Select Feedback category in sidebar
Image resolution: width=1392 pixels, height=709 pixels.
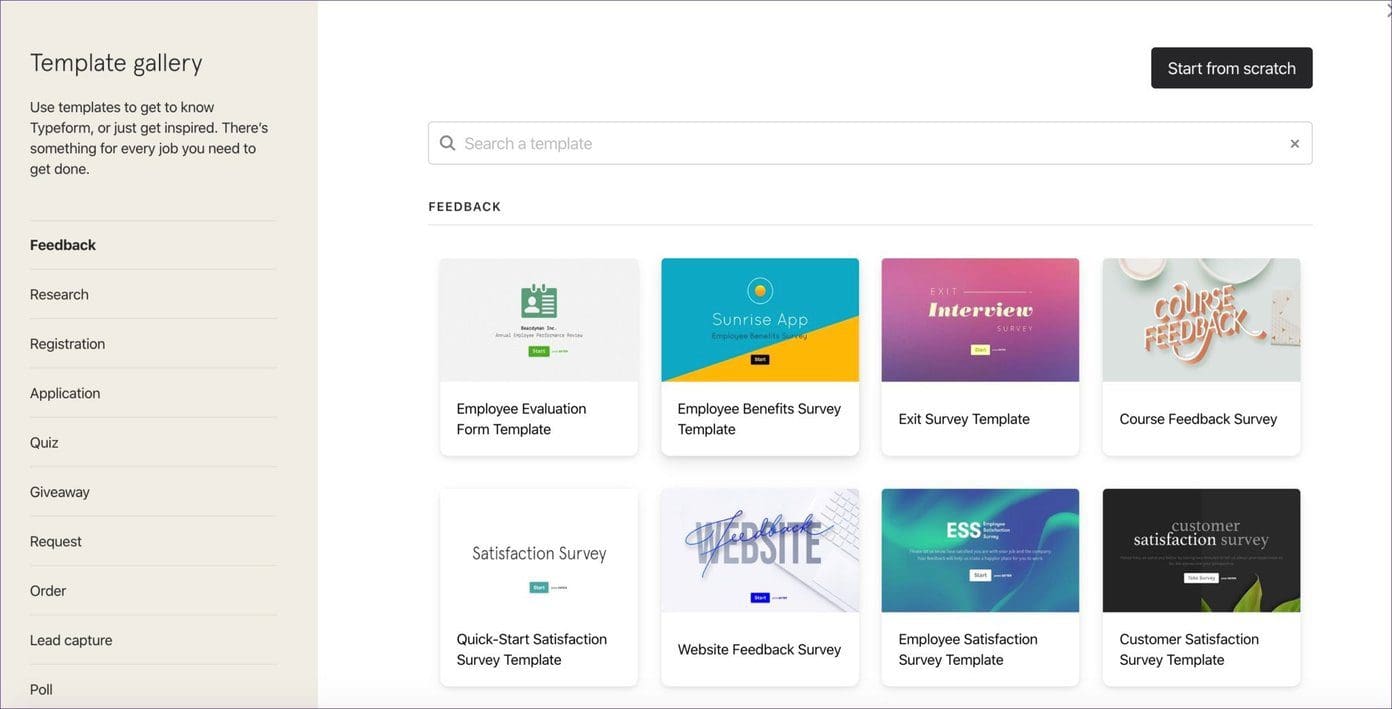tap(63, 245)
